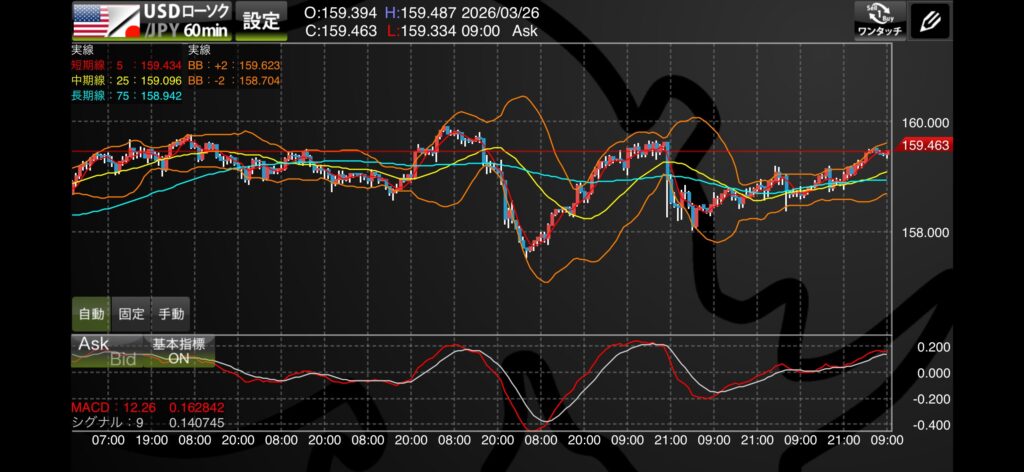
Task: Tap the BB +2 Bollinger band legend
Action: [233, 64]
